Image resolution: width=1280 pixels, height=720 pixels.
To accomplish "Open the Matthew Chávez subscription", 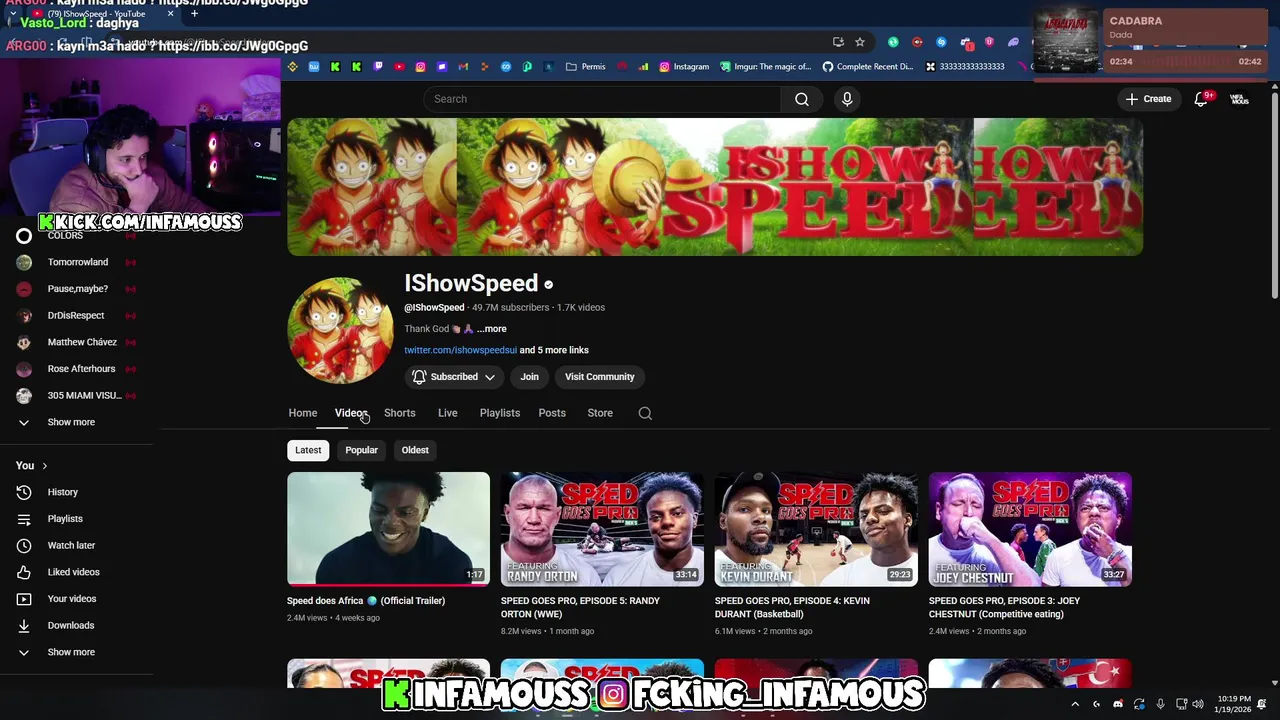I will coord(82,342).
